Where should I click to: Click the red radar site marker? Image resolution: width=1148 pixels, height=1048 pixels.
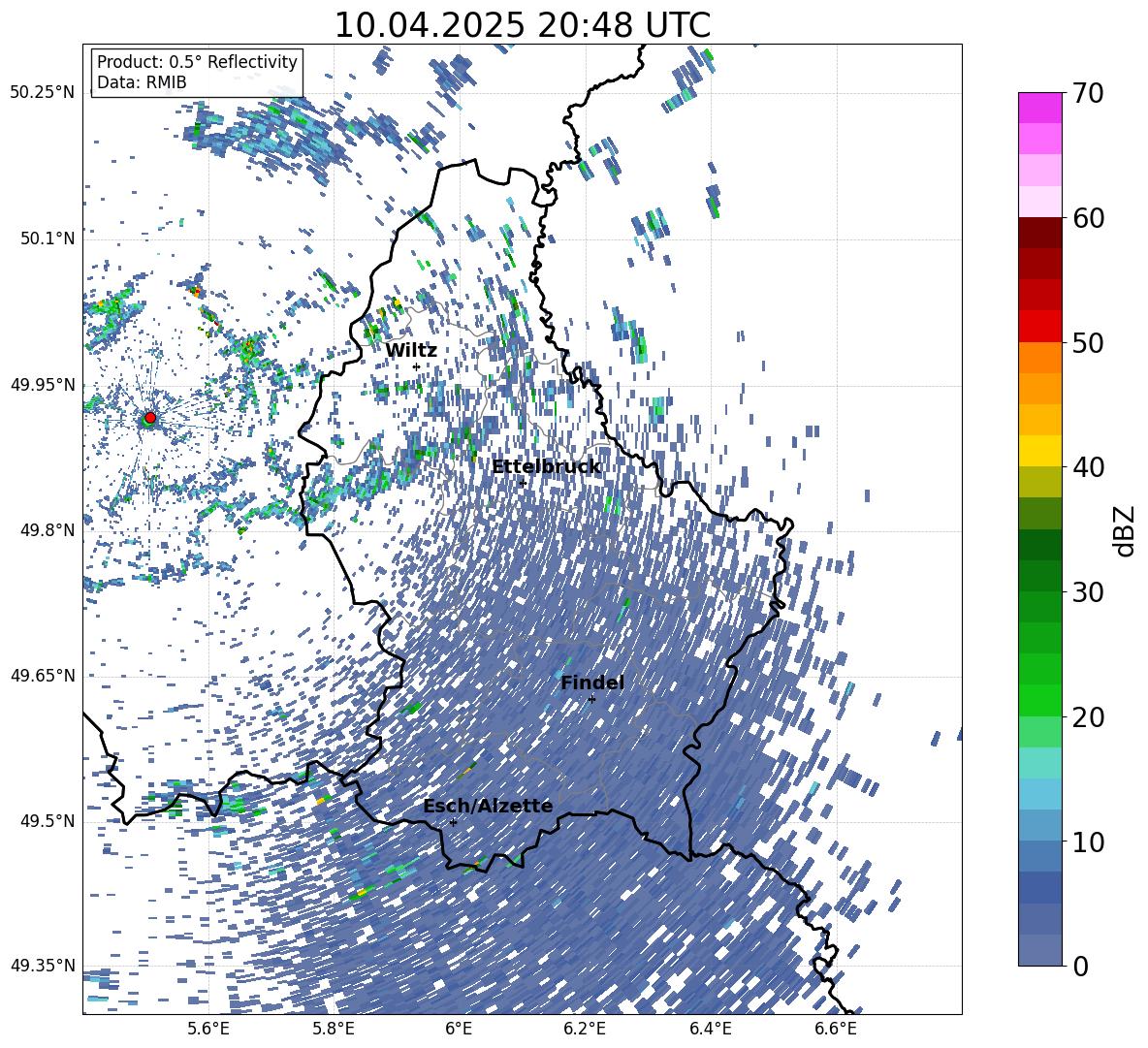pyautogui.click(x=150, y=418)
